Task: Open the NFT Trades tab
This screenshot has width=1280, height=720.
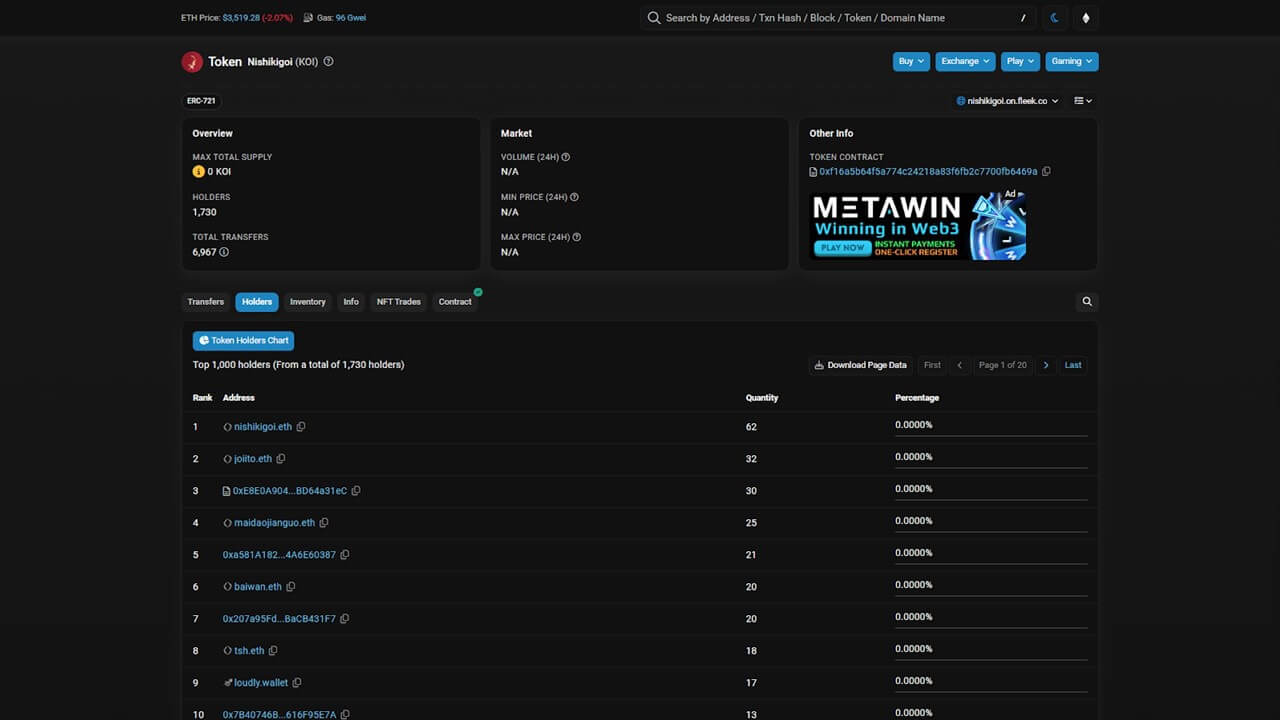Action: [398, 302]
